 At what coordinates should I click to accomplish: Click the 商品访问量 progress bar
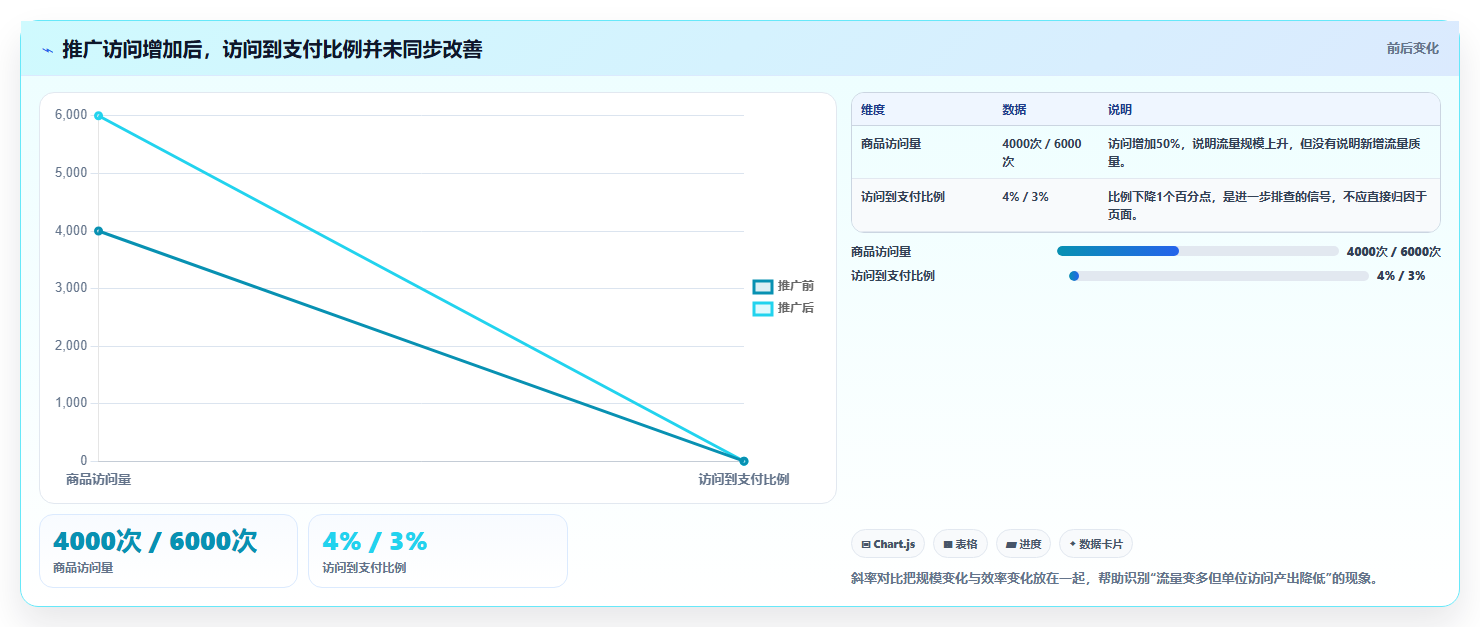click(1197, 251)
